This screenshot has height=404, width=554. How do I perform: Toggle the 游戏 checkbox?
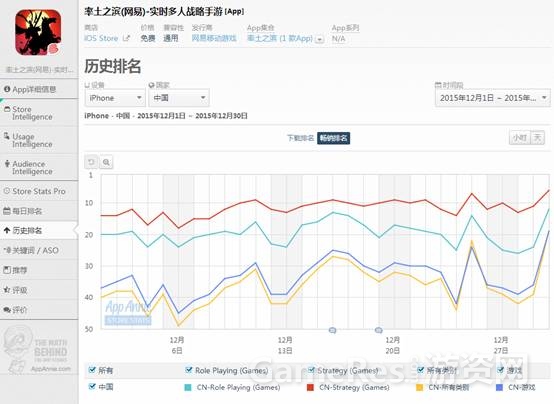[500, 370]
